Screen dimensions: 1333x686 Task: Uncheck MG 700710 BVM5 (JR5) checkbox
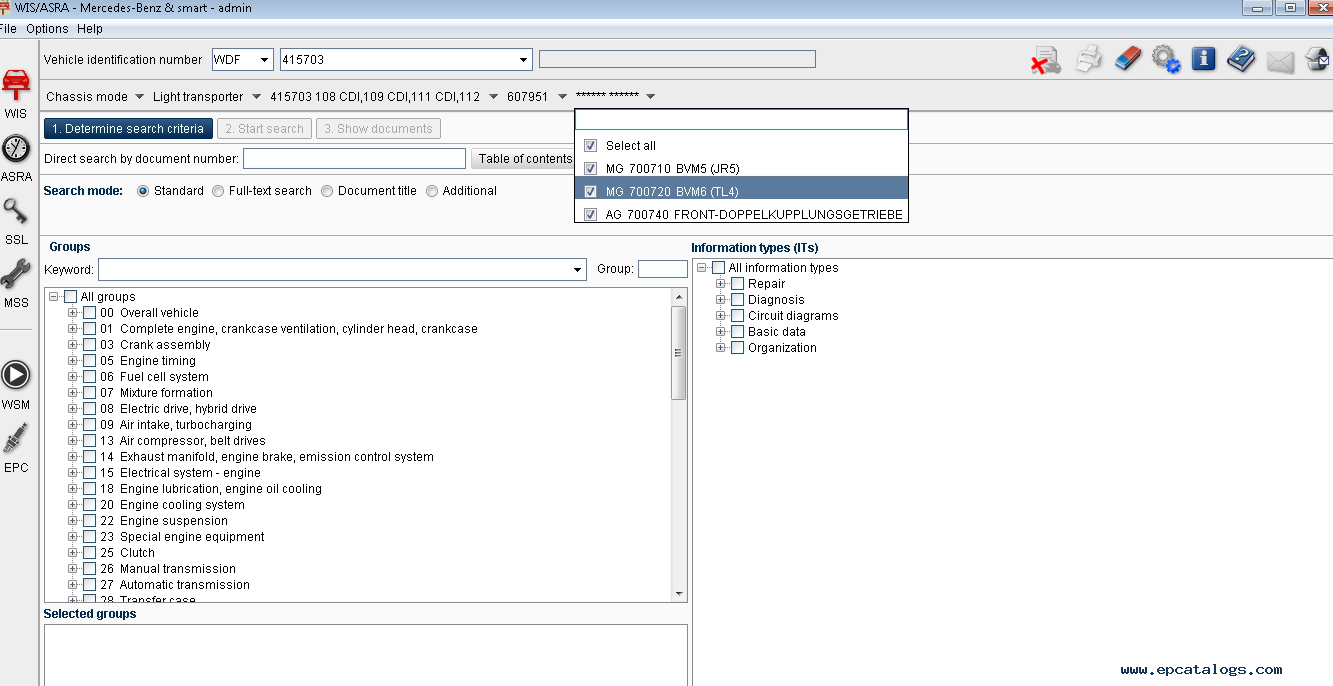[590, 168]
